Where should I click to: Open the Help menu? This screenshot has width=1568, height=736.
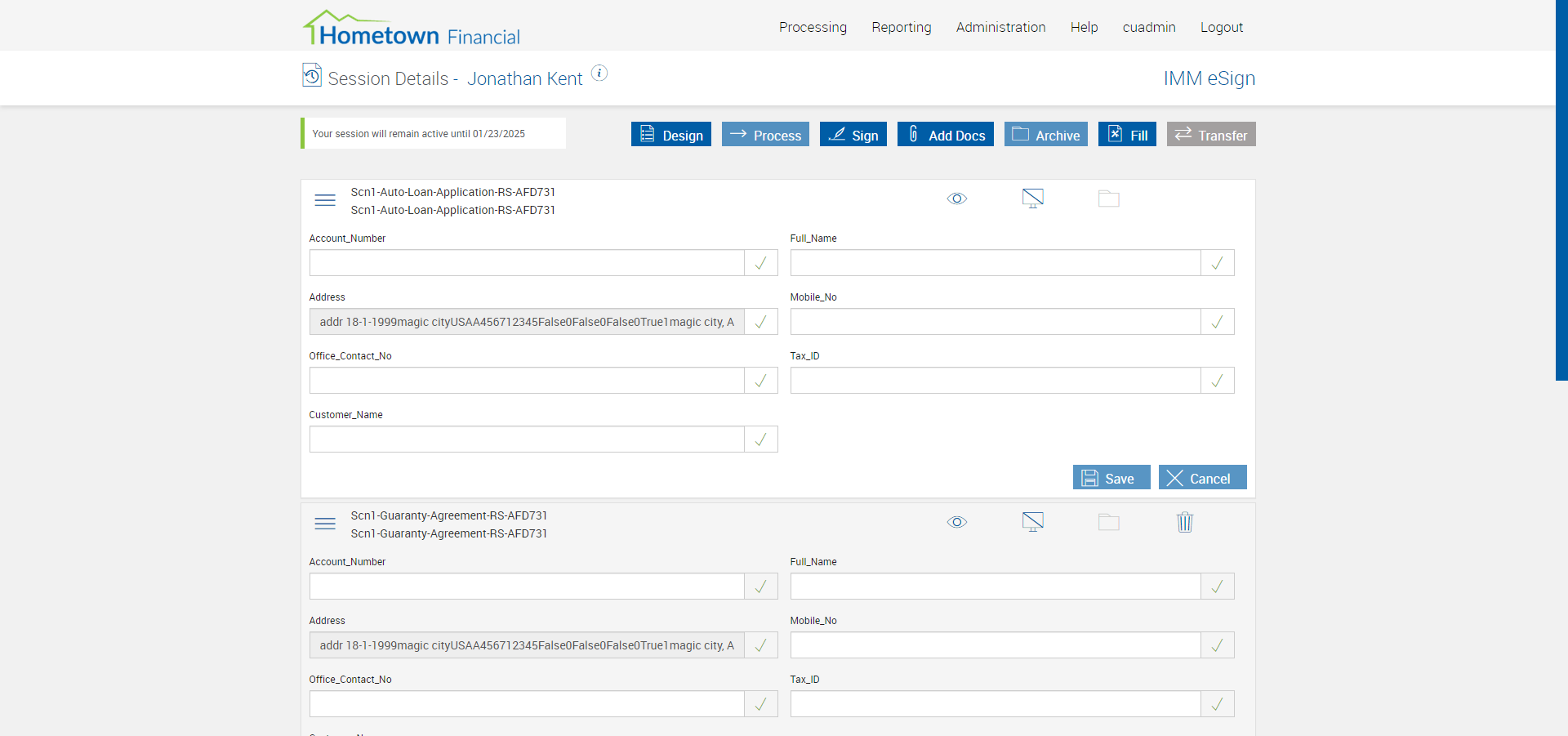click(1085, 27)
